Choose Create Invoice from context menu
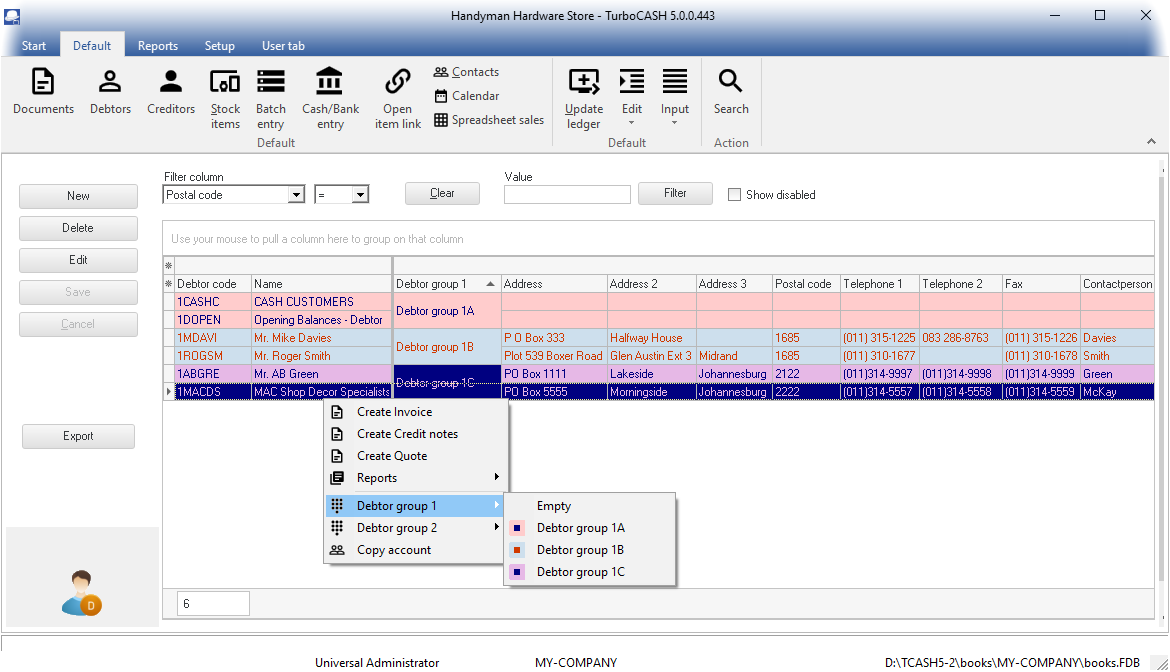Viewport: 1170px width, 672px height. tap(394, 412)
